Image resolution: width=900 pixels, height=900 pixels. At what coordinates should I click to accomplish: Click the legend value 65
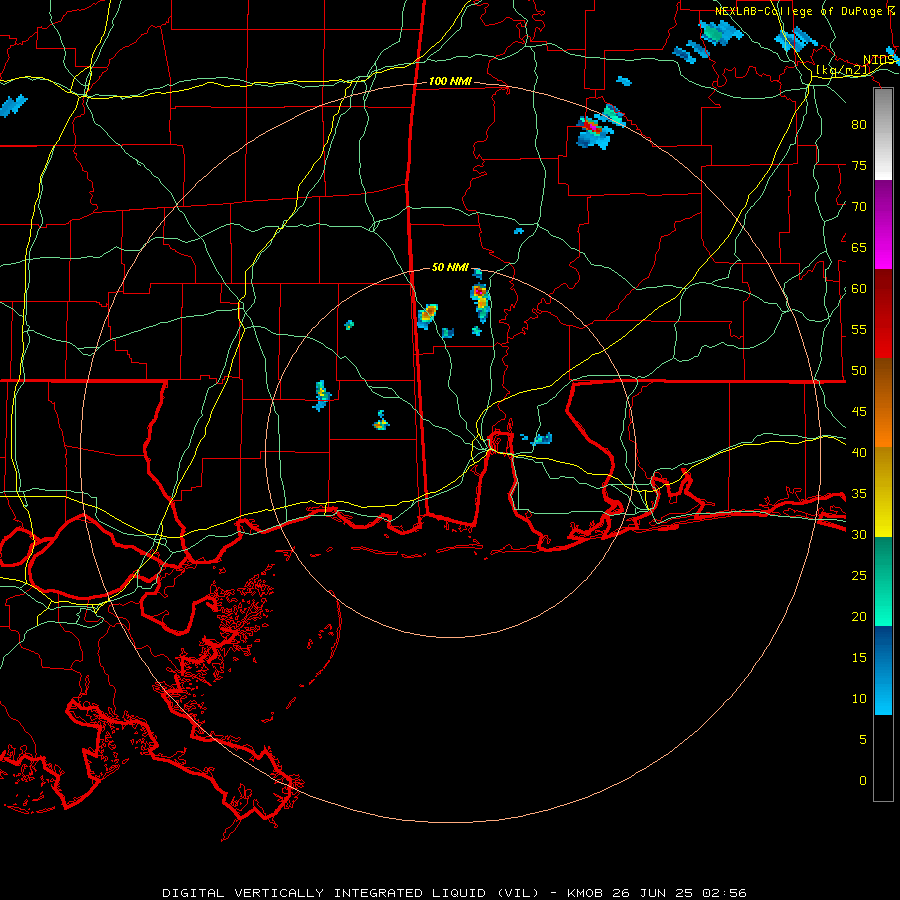(x=859, y=248)
